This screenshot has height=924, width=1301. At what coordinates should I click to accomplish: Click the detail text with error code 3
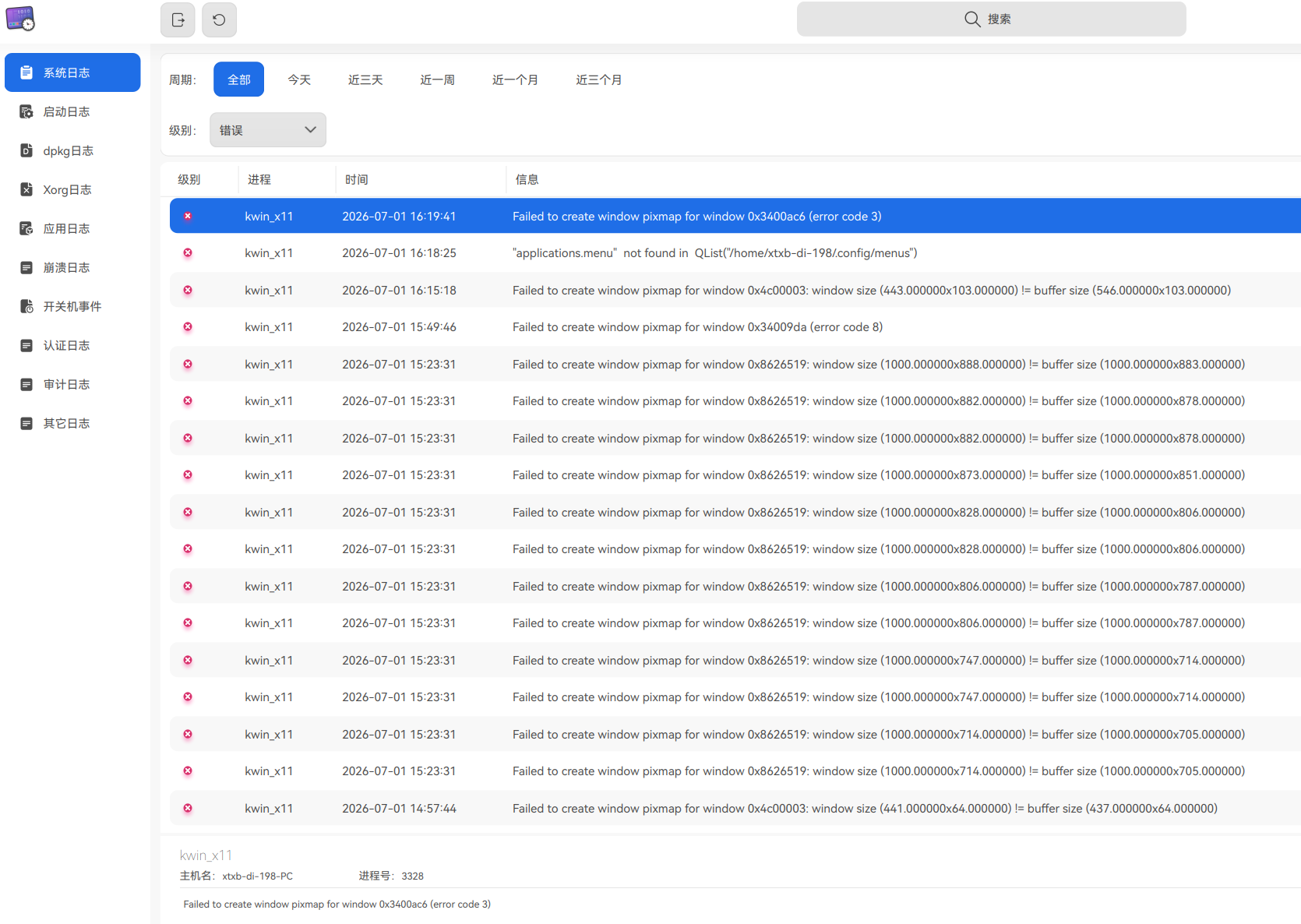click(x=337, y=905)
